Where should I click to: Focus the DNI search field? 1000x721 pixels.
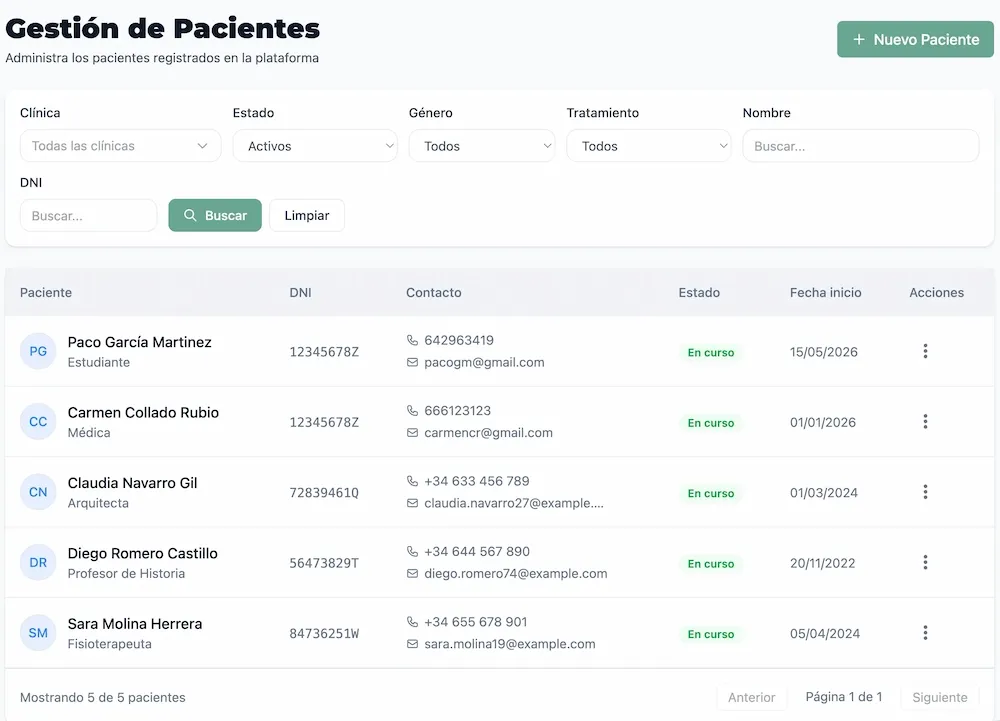click(88, 215)
